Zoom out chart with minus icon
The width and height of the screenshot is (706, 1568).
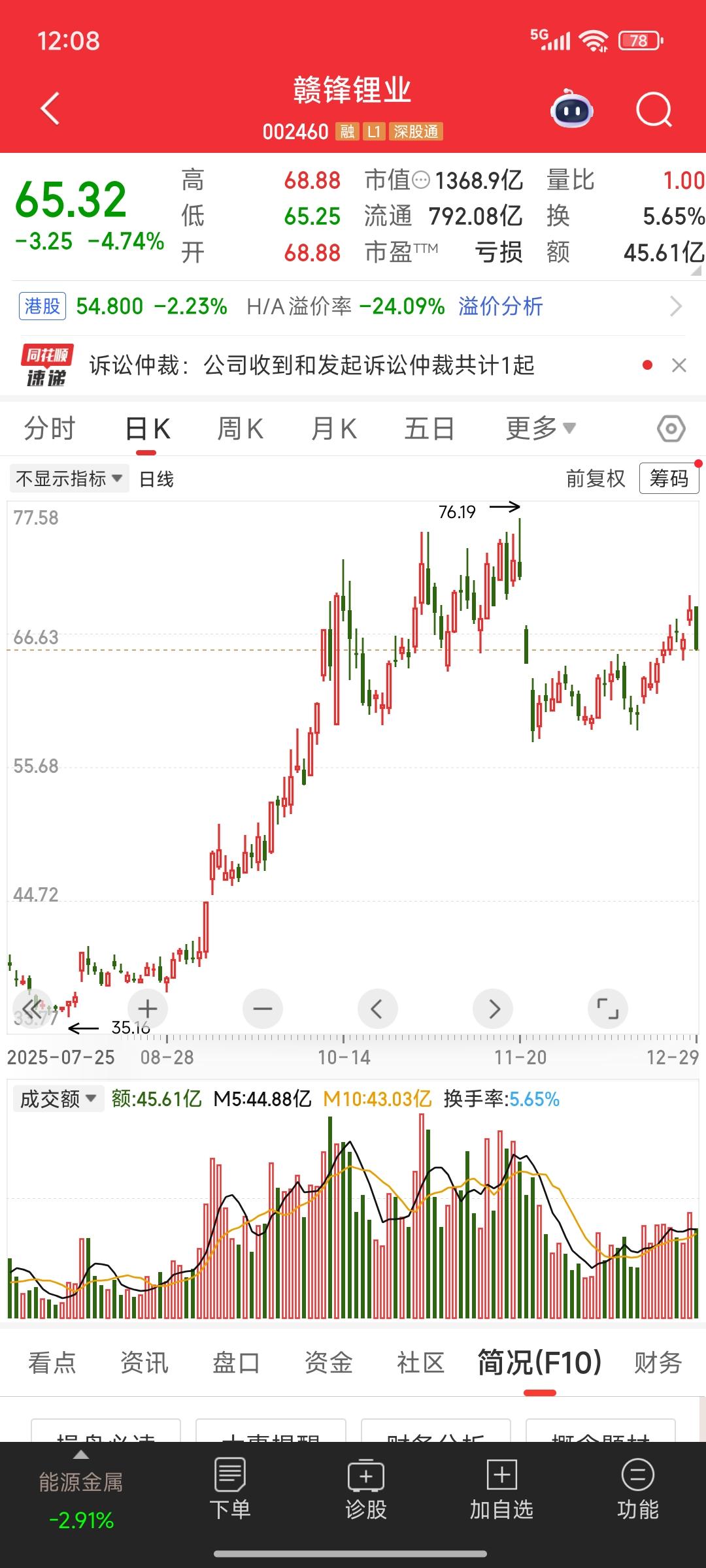pos(263,1009)
